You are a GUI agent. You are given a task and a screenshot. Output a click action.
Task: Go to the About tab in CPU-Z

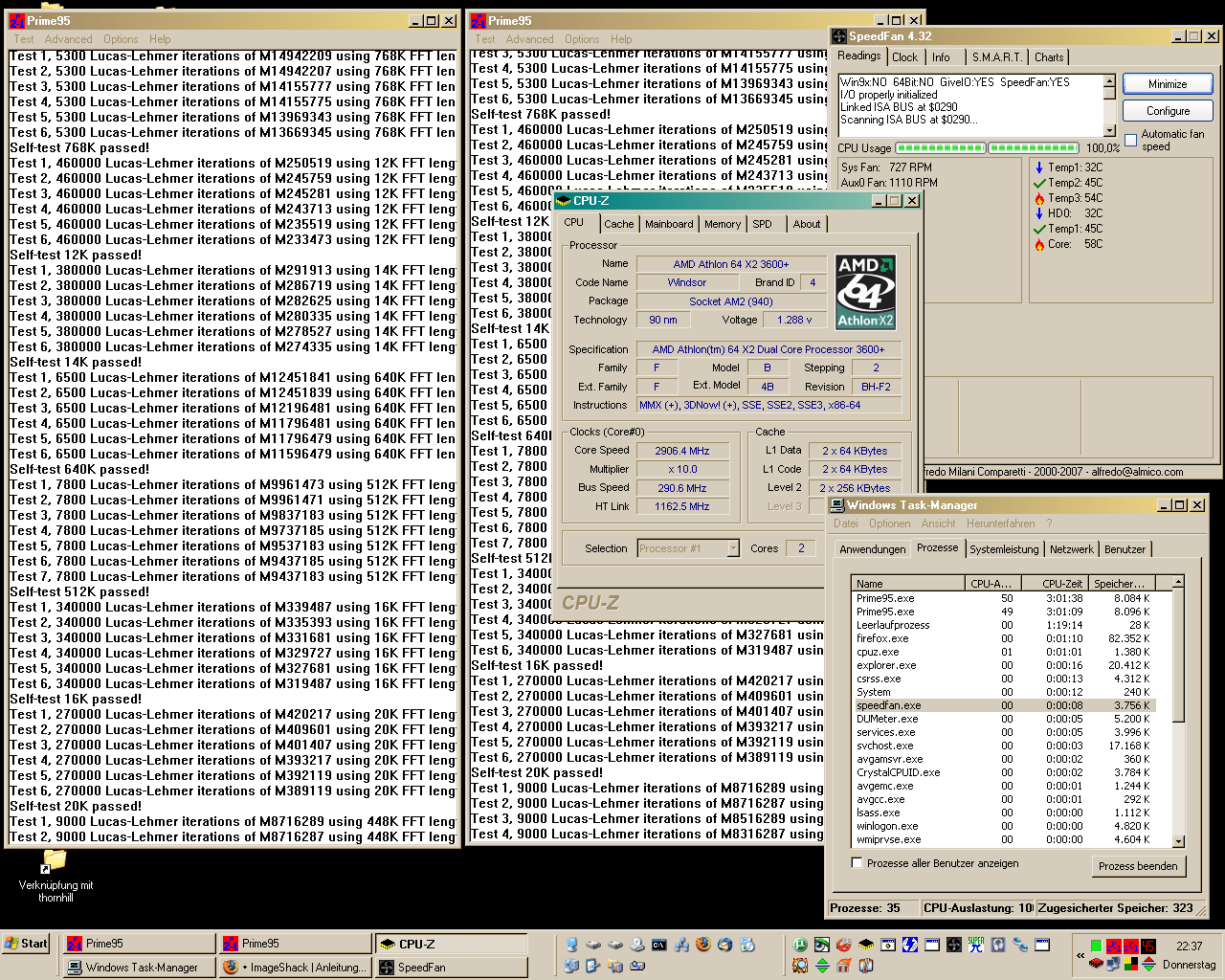point(806,224)
